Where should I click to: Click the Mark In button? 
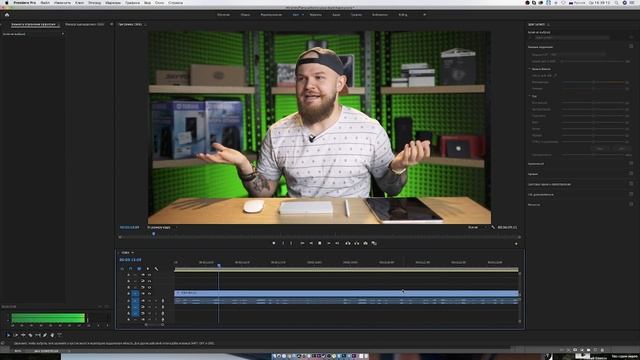(x=283, y=243)
